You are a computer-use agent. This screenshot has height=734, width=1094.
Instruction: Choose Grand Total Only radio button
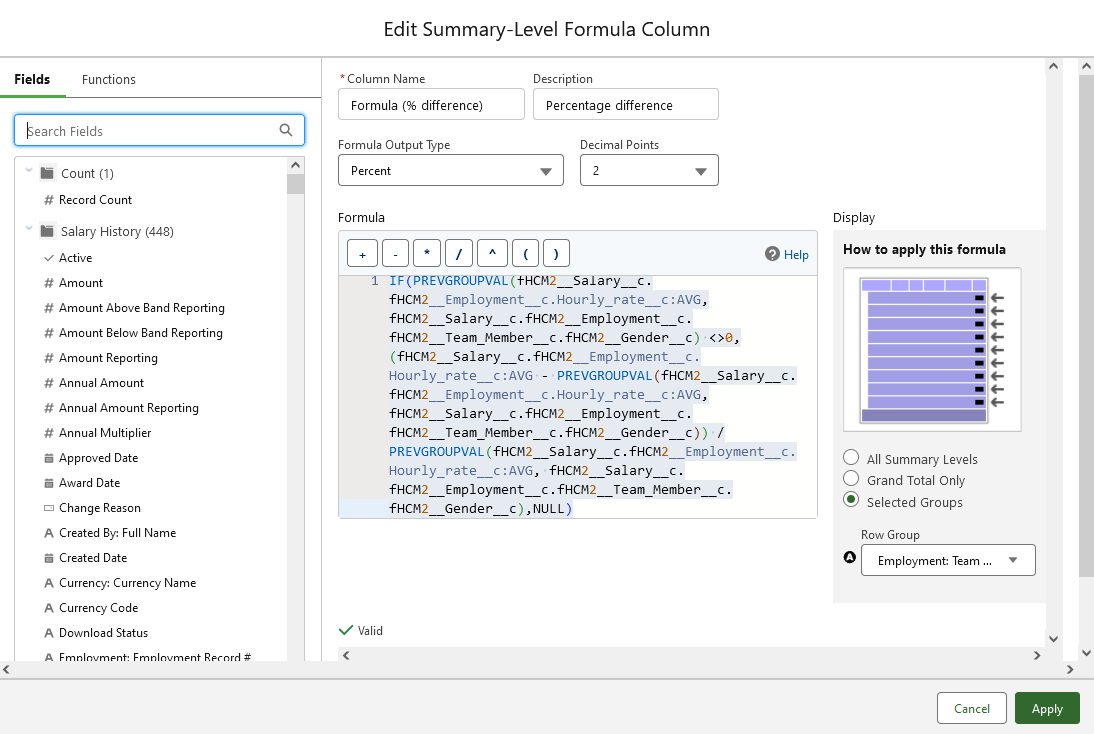pyautogui.click(x=851, y=480)
